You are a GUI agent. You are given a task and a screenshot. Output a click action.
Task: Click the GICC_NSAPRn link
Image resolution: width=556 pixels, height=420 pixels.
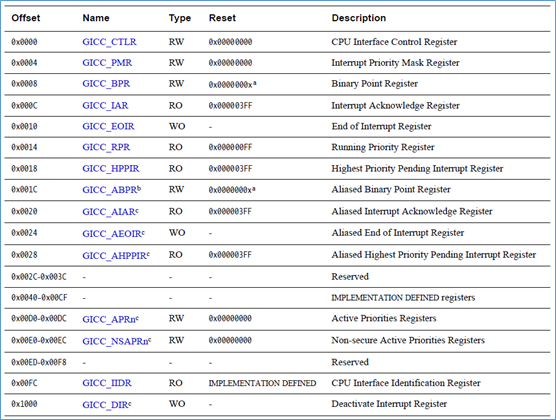117,341
